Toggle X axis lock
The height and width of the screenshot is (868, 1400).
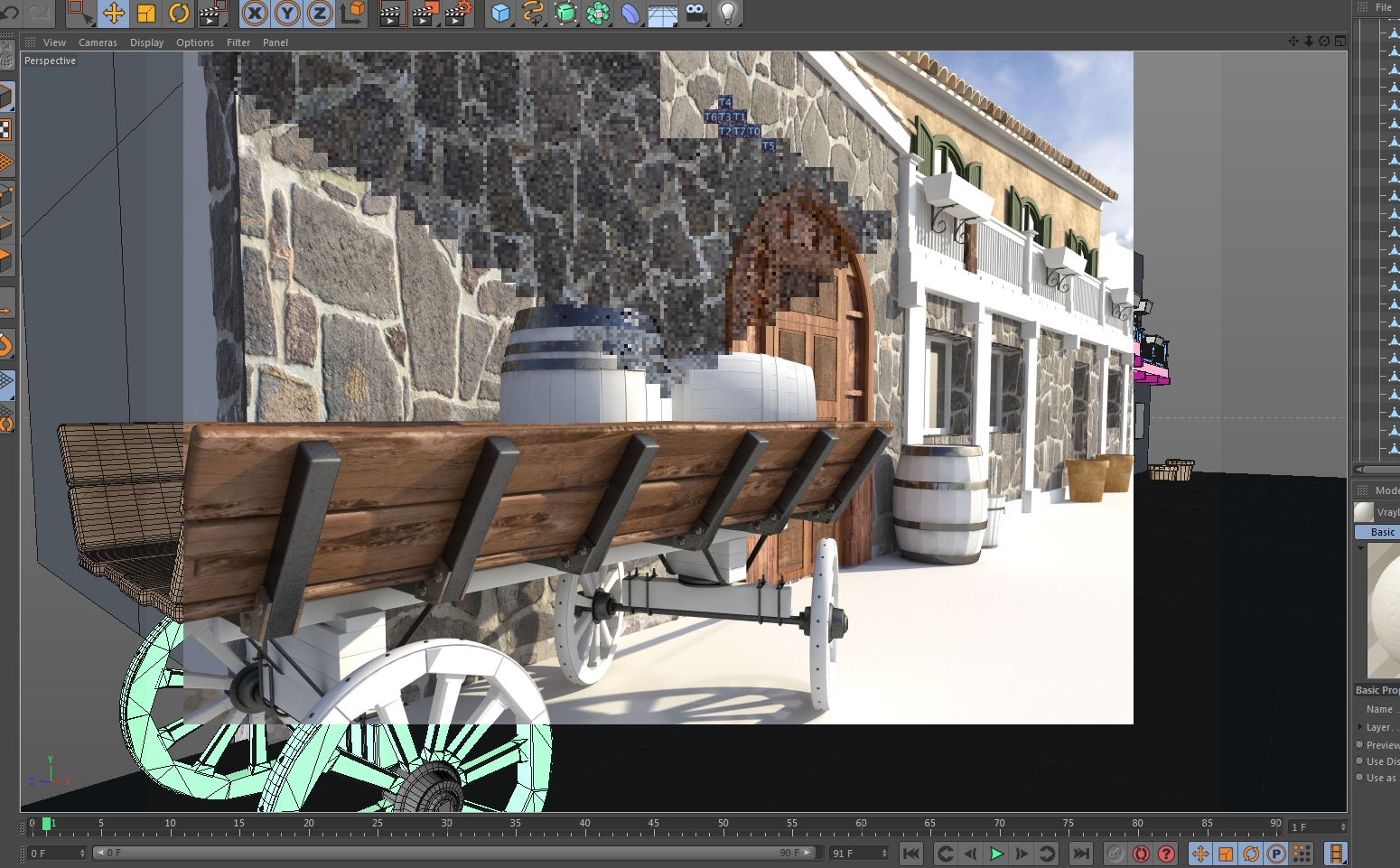click(255, 13)
